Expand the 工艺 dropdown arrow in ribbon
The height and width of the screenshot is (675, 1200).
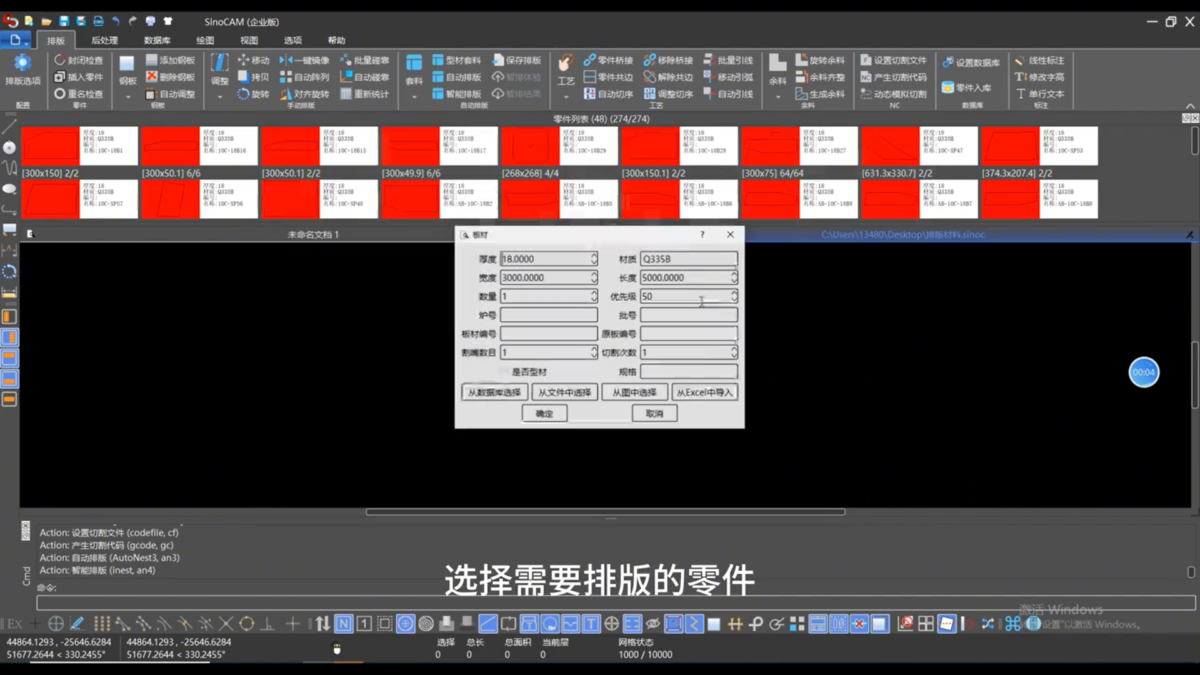pyautogui.click(x=566, y=97)
